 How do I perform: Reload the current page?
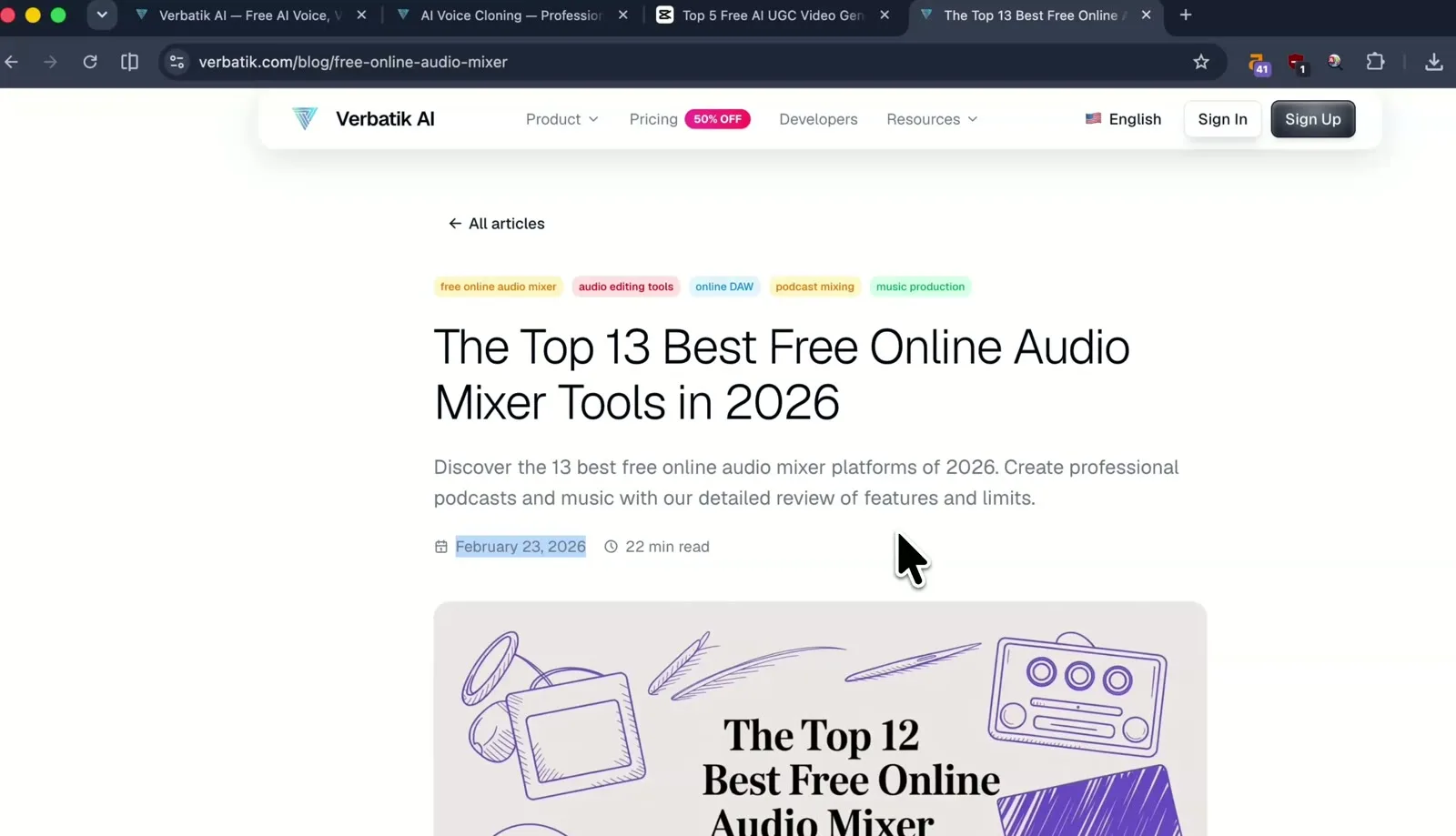click(90, 62)
